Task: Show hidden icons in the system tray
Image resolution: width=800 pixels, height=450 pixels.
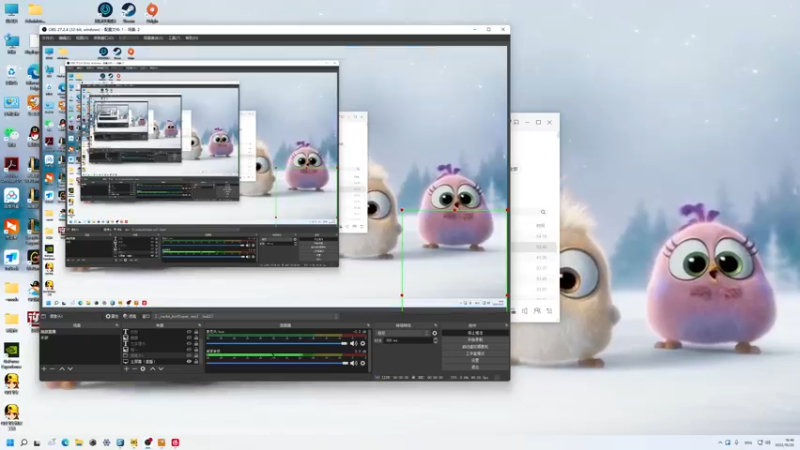Action: 720,442
